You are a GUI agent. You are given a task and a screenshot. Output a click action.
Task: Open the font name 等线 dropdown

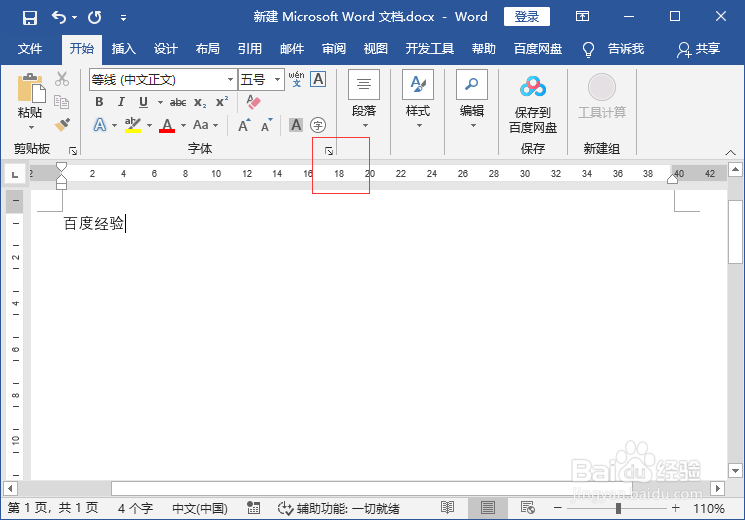pyautogui.click(x=230, y=79)
